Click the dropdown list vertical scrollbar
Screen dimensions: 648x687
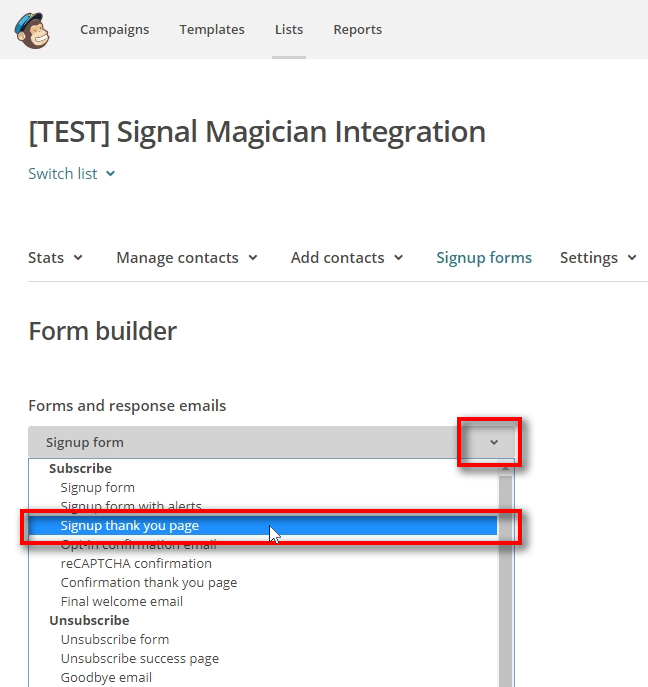coord(506,580)
